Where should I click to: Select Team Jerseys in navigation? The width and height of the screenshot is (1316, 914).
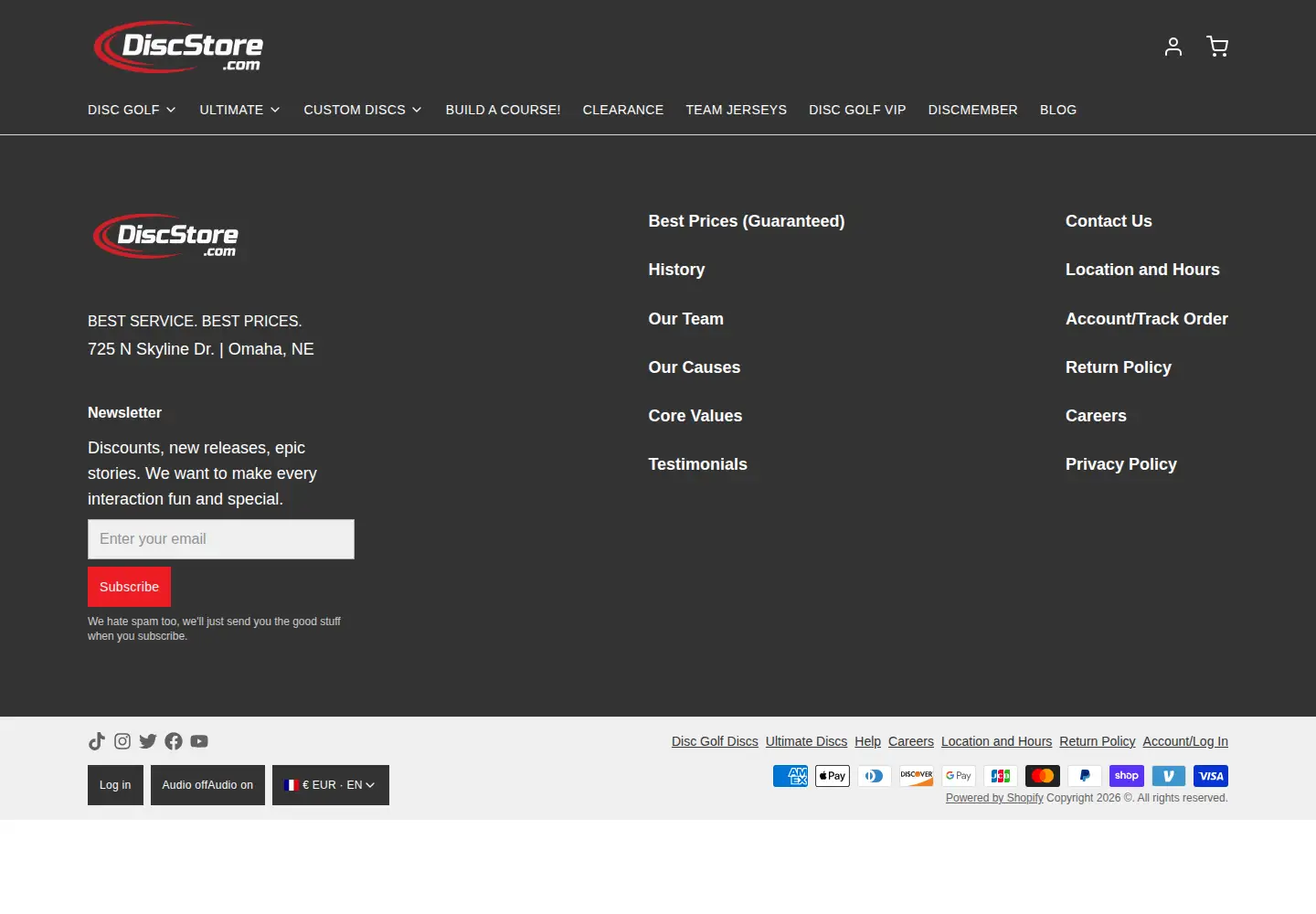tap(737, 110)
